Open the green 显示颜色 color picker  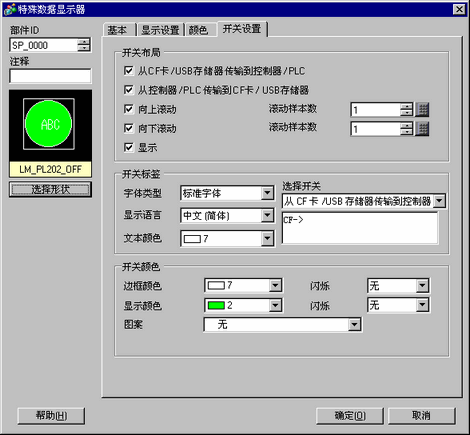click(244, 305)
